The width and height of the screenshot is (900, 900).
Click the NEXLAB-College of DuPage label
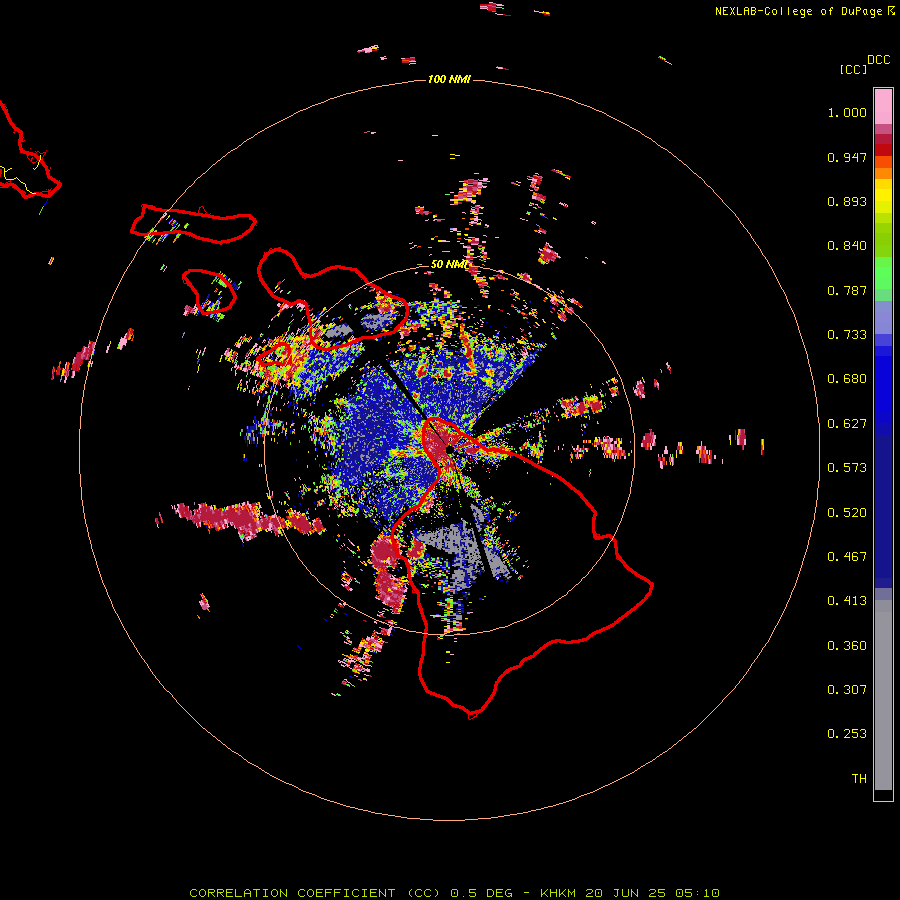click(798, 11)
